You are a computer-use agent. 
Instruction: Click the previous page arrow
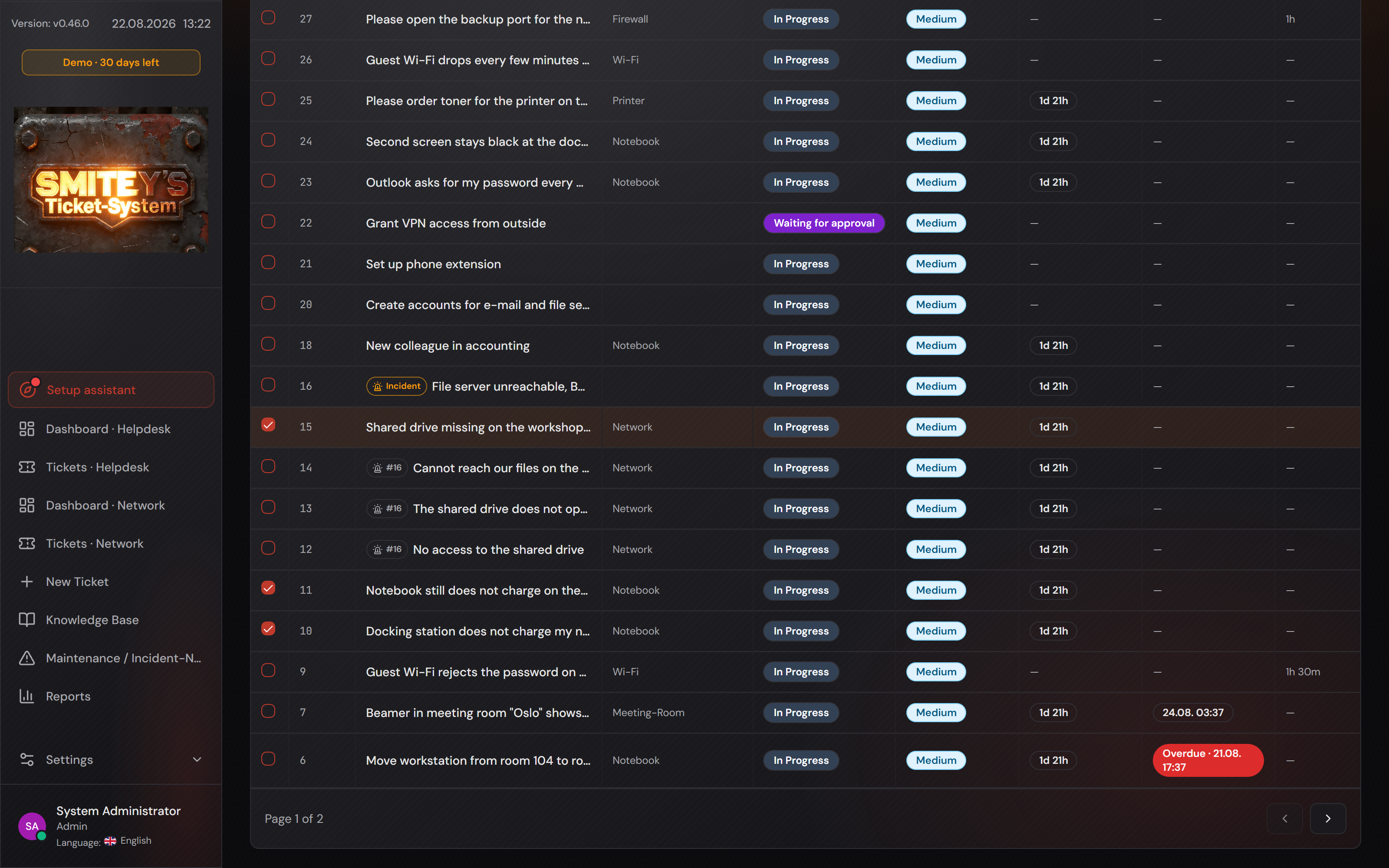click(1284, 819)
